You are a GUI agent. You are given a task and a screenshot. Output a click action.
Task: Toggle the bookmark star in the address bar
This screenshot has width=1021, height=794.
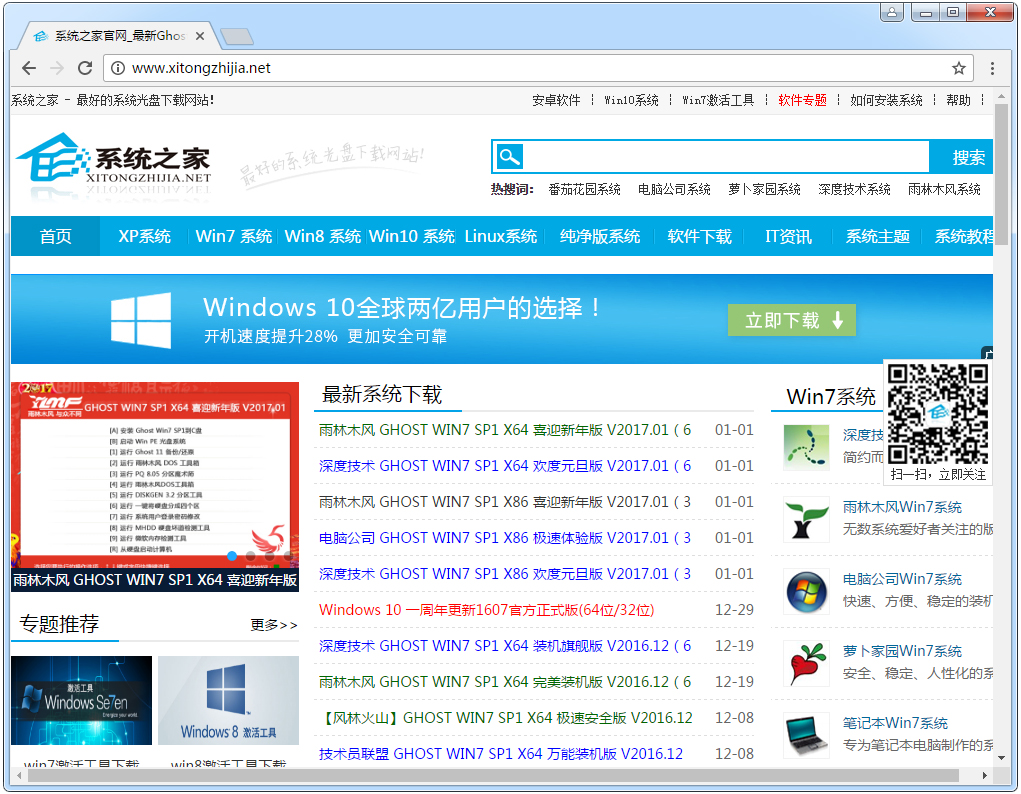(957, 68)
